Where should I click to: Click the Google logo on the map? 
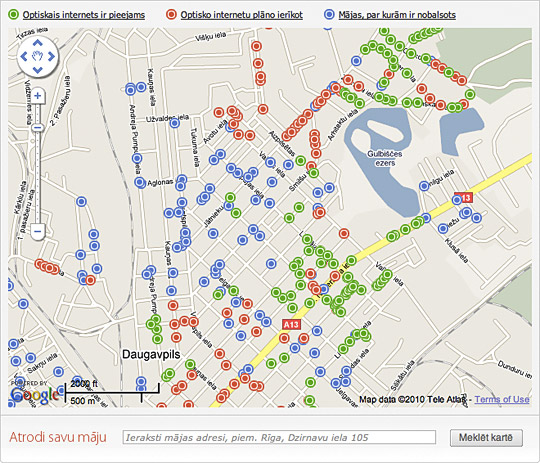coord(34,395)
